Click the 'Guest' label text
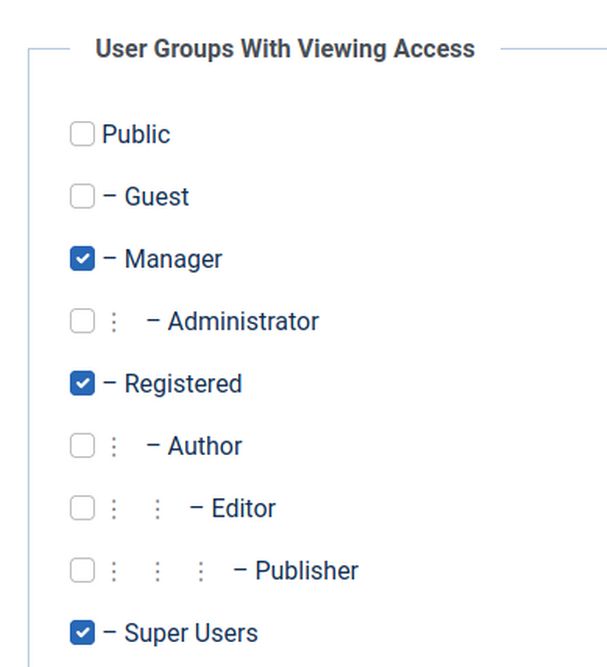Screen dimensions: 607x667 (x=156, y=197)
